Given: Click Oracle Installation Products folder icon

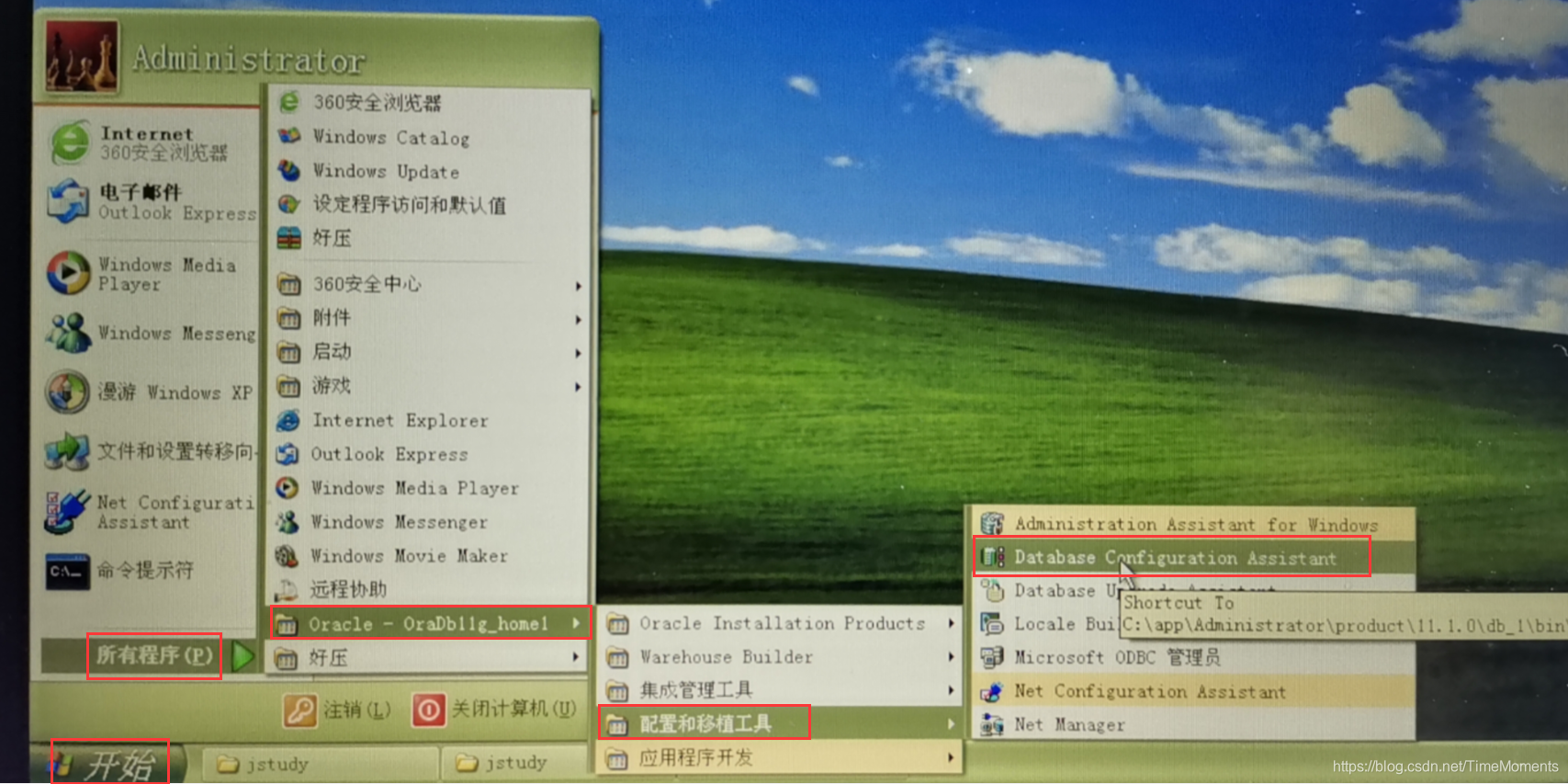Looking at the screenshot, I should [618, 625].
